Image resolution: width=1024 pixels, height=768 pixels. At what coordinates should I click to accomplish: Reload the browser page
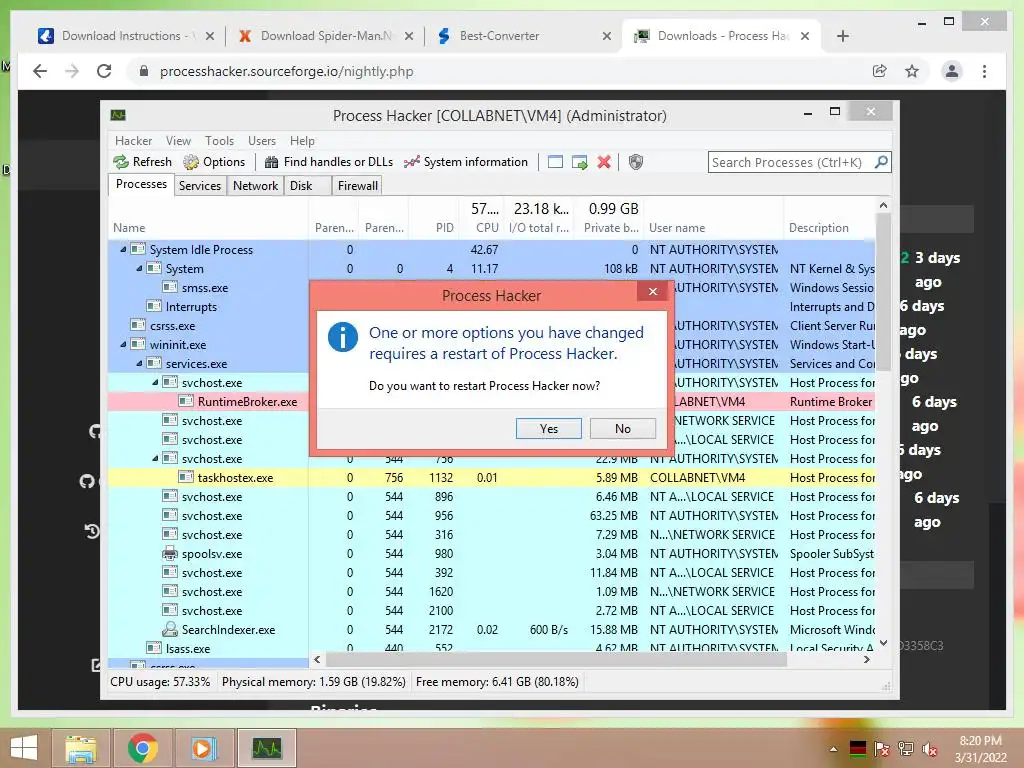[x=104, y=71]
